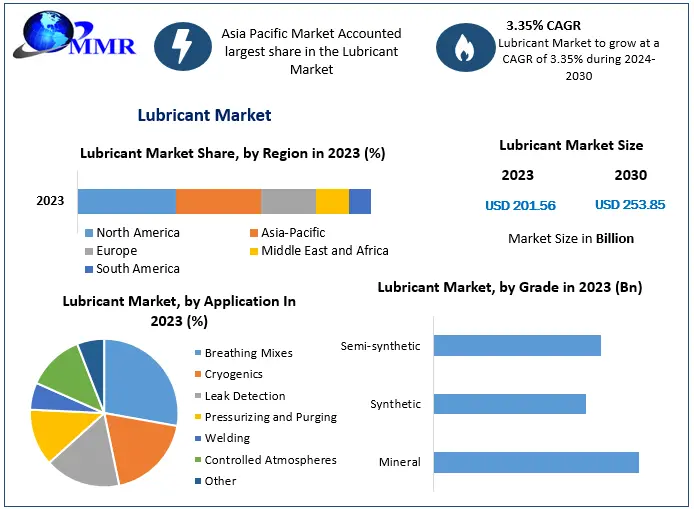Select the South America legend swatch
The height and width of the screenshot is (509, 694).
pyautogui.click(x=89, y=269)
